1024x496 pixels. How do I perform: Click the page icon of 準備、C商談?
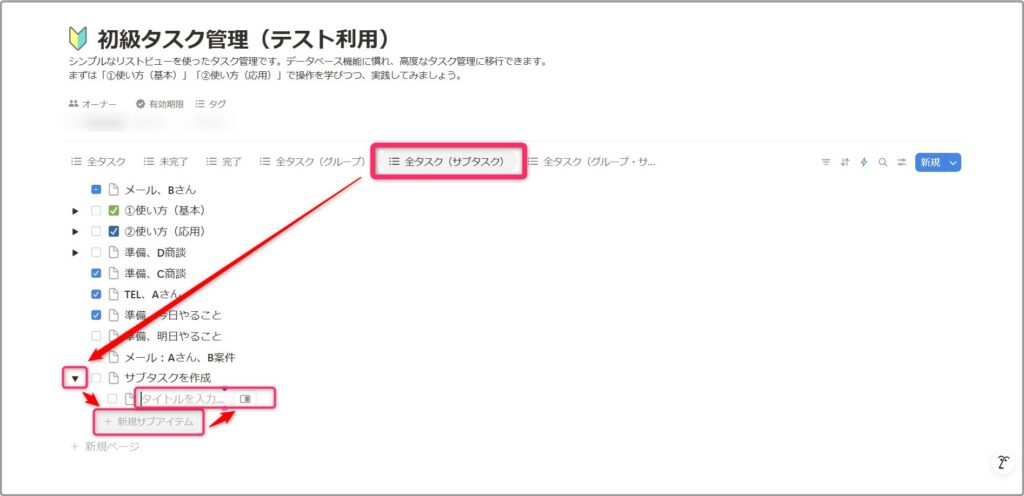tap(114, 273)
